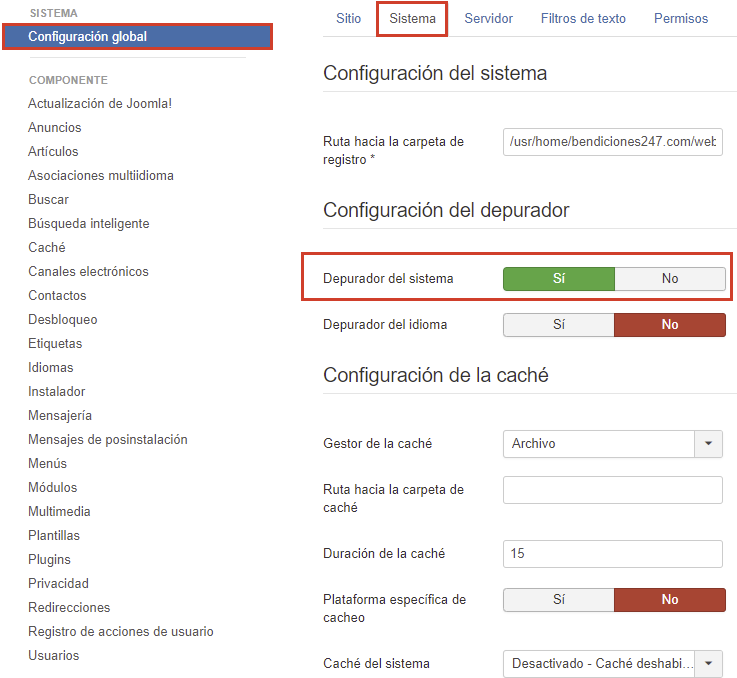Open the Permisos tab
The image size is (737, 678).
tap(680, 19)
